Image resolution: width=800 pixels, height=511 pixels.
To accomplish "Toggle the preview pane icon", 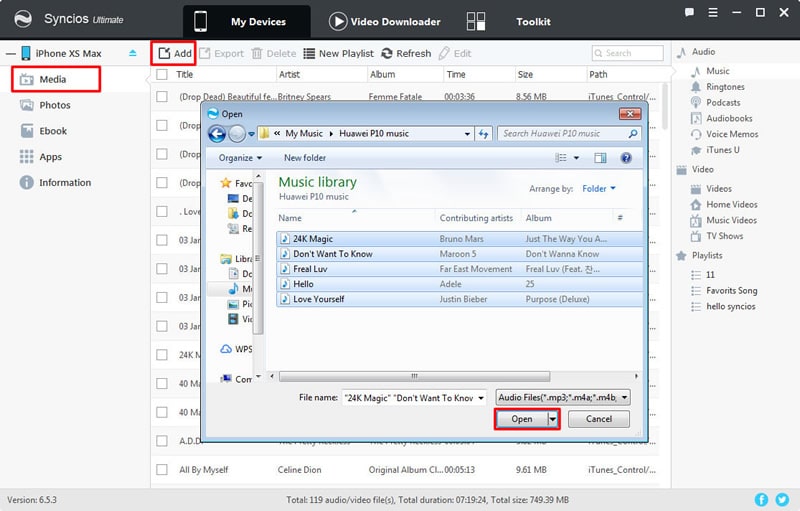I will click(x=600, y=158).
